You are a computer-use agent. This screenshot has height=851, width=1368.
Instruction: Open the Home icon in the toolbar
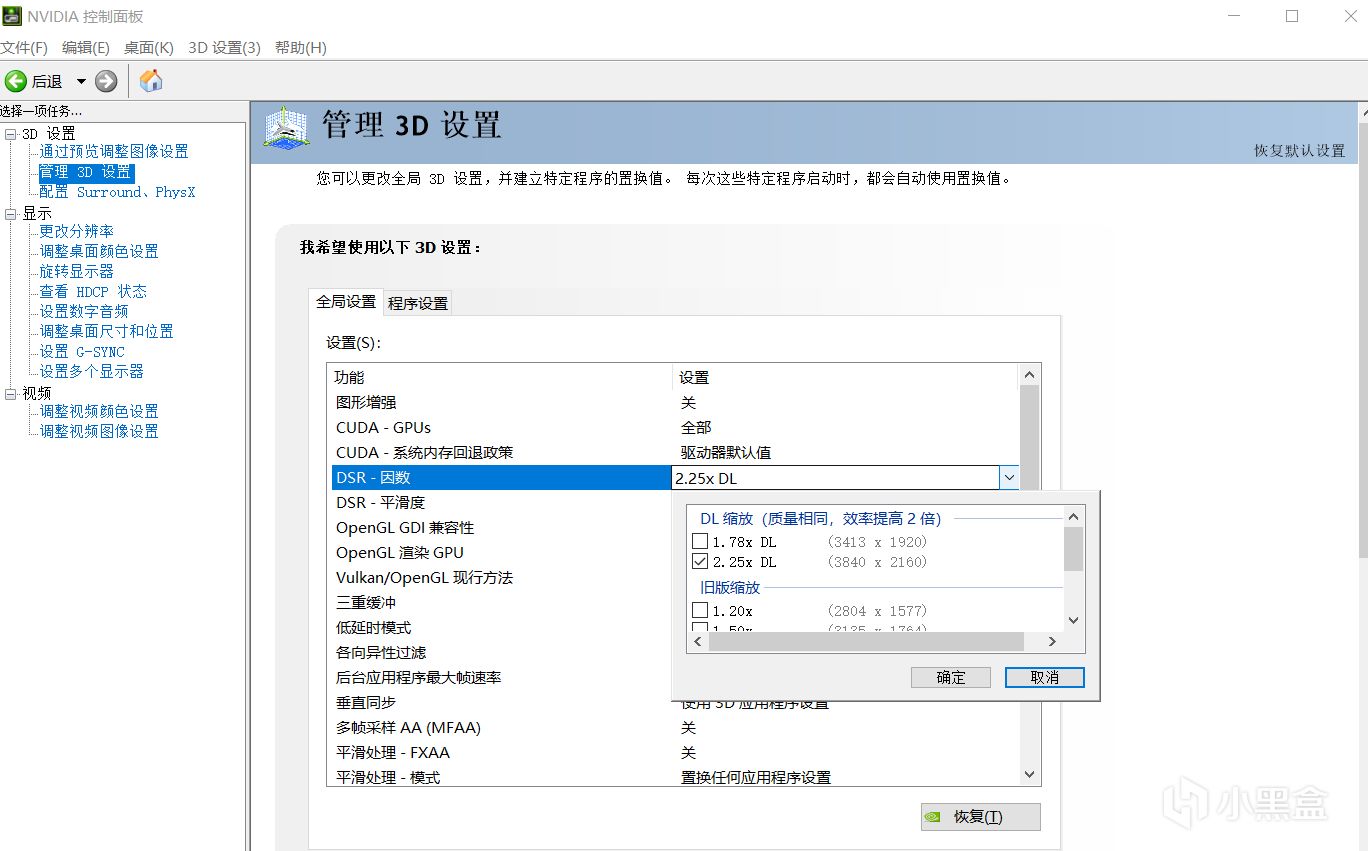coord(151,81)
